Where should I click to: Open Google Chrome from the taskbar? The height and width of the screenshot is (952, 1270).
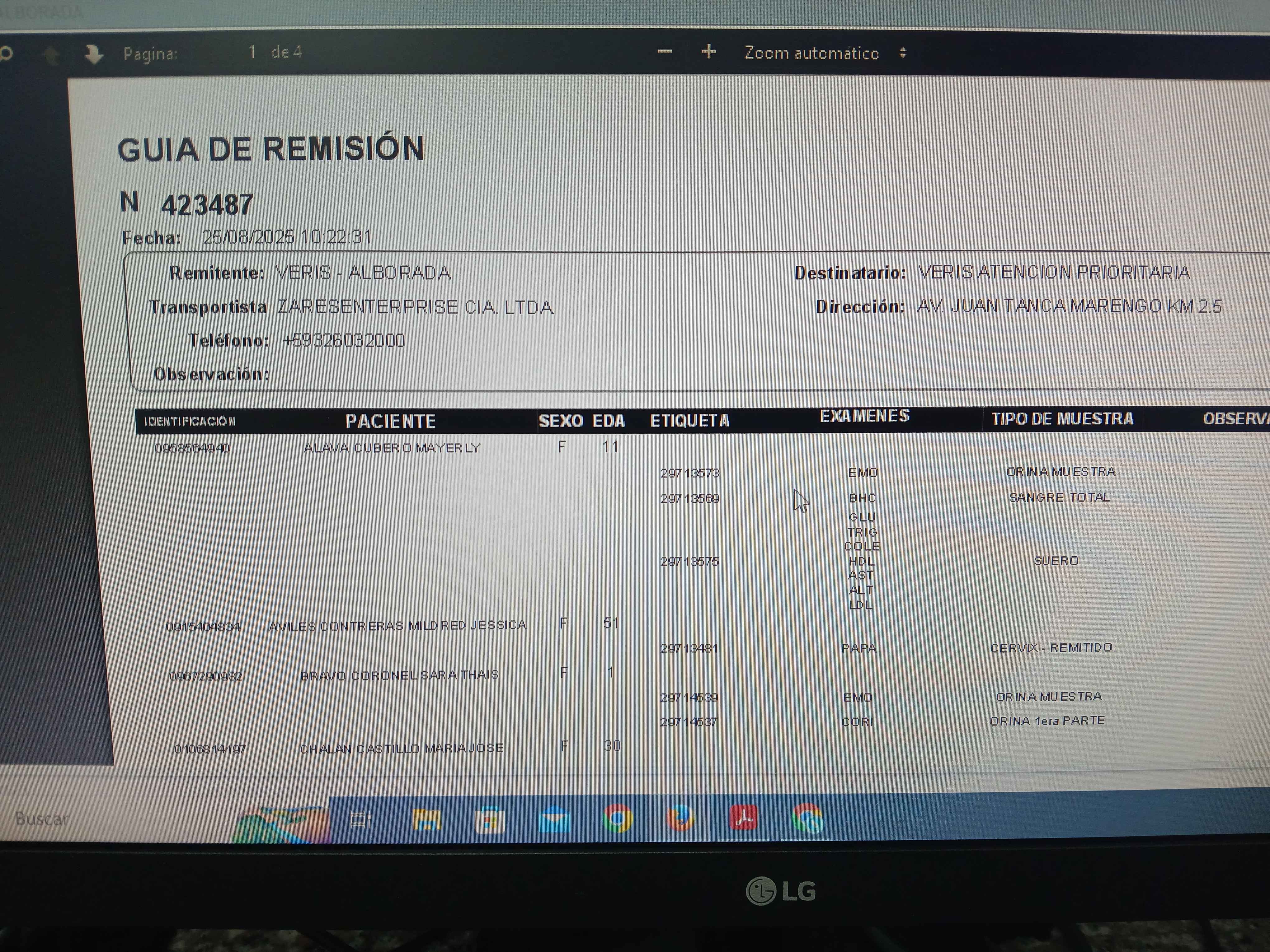[617, 818]
